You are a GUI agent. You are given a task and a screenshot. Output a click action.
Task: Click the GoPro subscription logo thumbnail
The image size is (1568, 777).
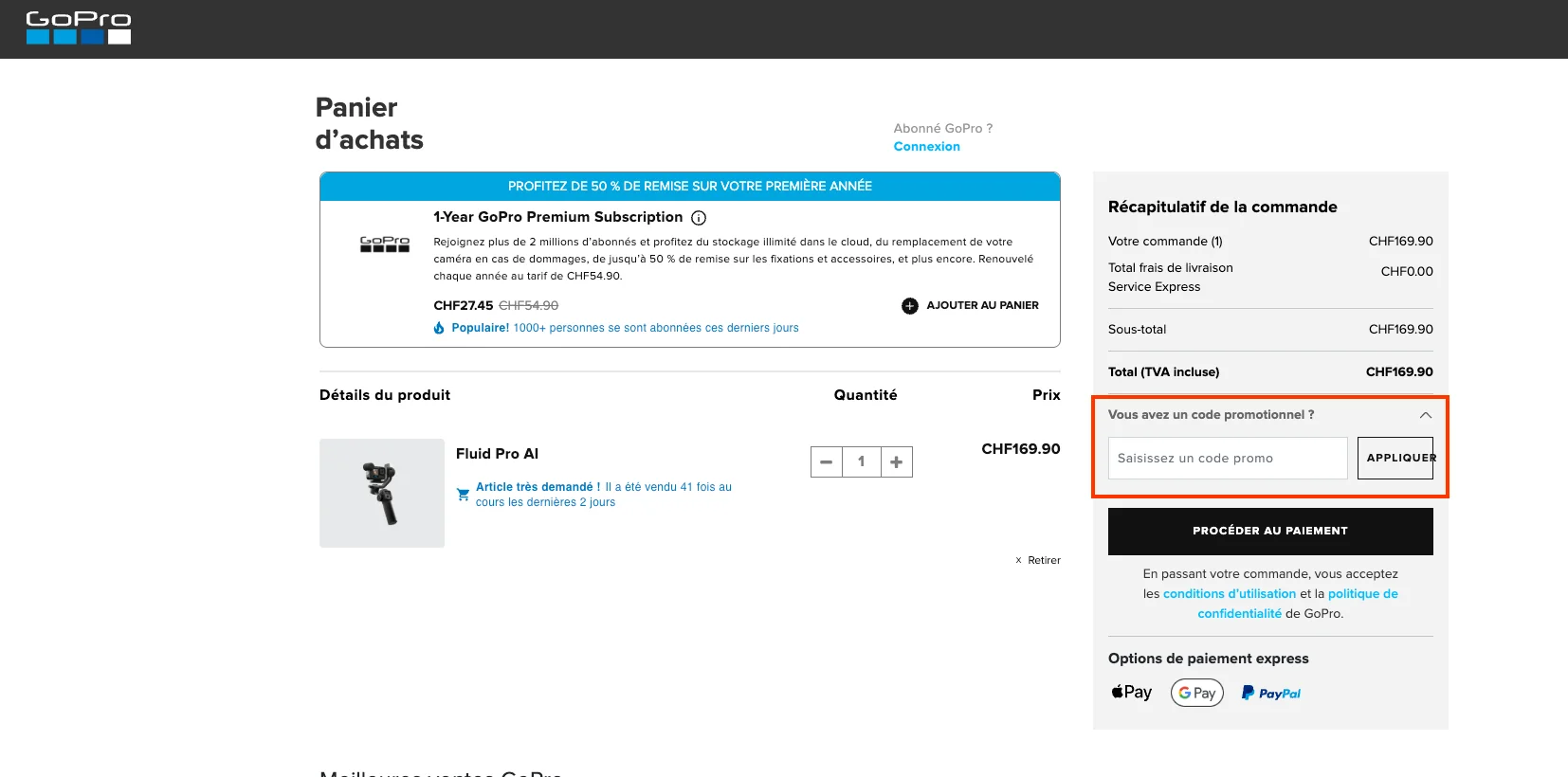pos(385,244)
